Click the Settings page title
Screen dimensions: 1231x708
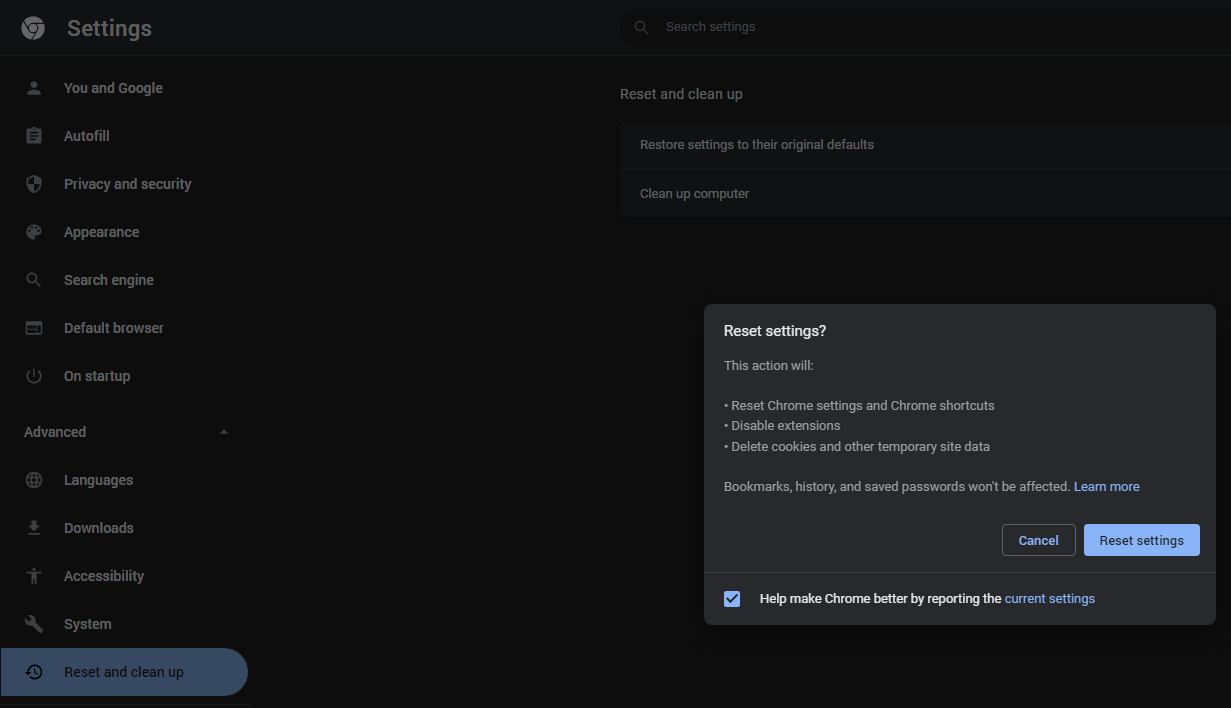tap(109, 28)
